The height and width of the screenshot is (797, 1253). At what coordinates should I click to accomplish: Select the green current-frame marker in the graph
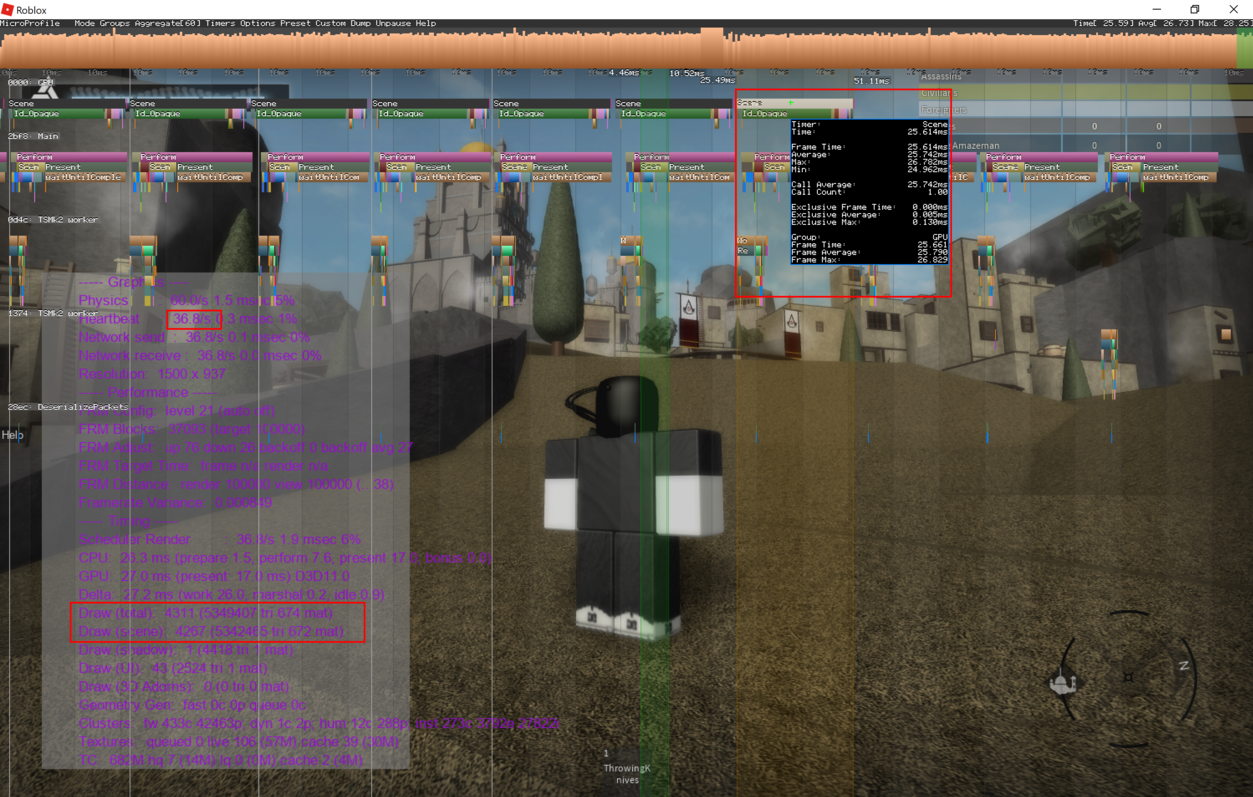[1246, 49]
